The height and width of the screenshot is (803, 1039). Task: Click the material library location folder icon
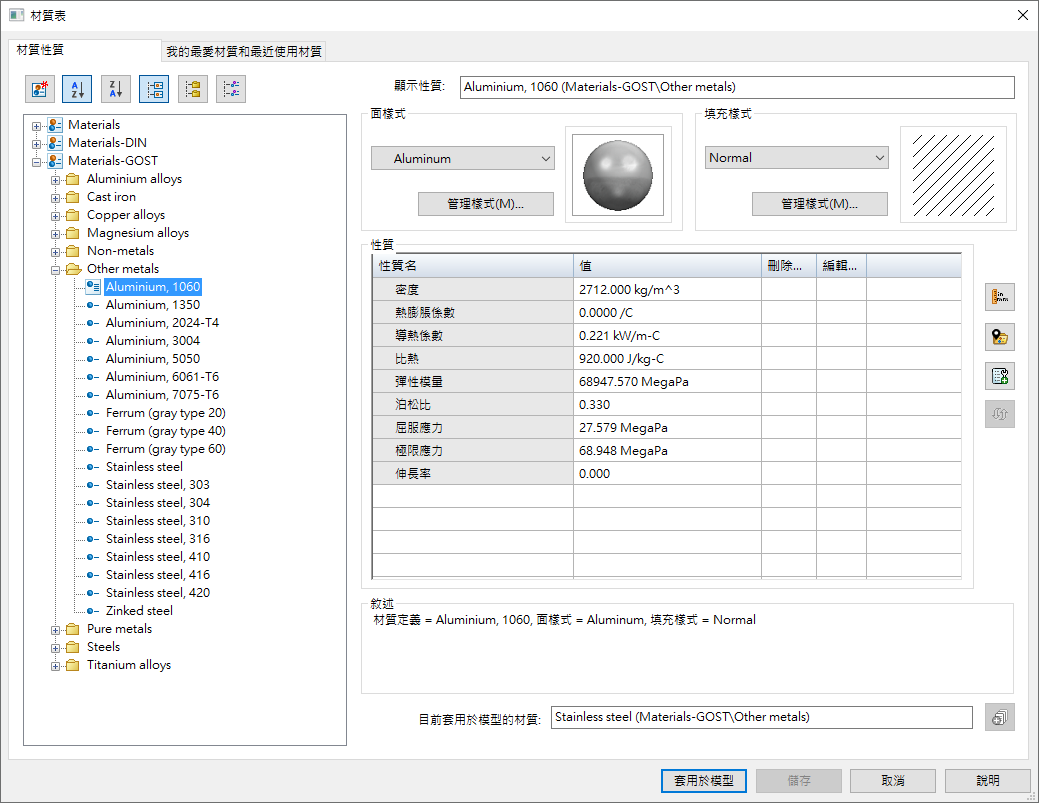(x=999, y=336)
